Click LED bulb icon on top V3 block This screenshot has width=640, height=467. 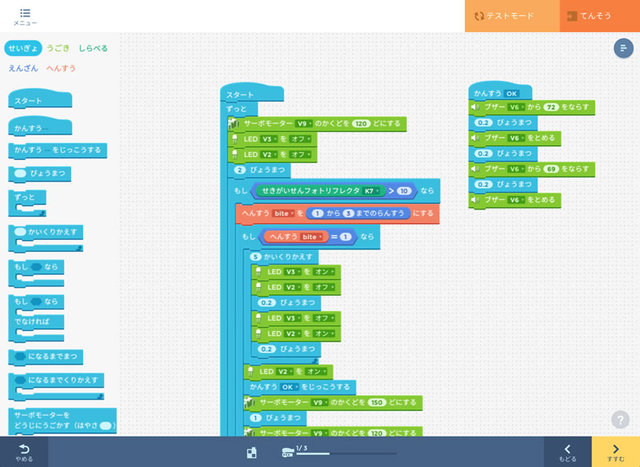point(235,139)
